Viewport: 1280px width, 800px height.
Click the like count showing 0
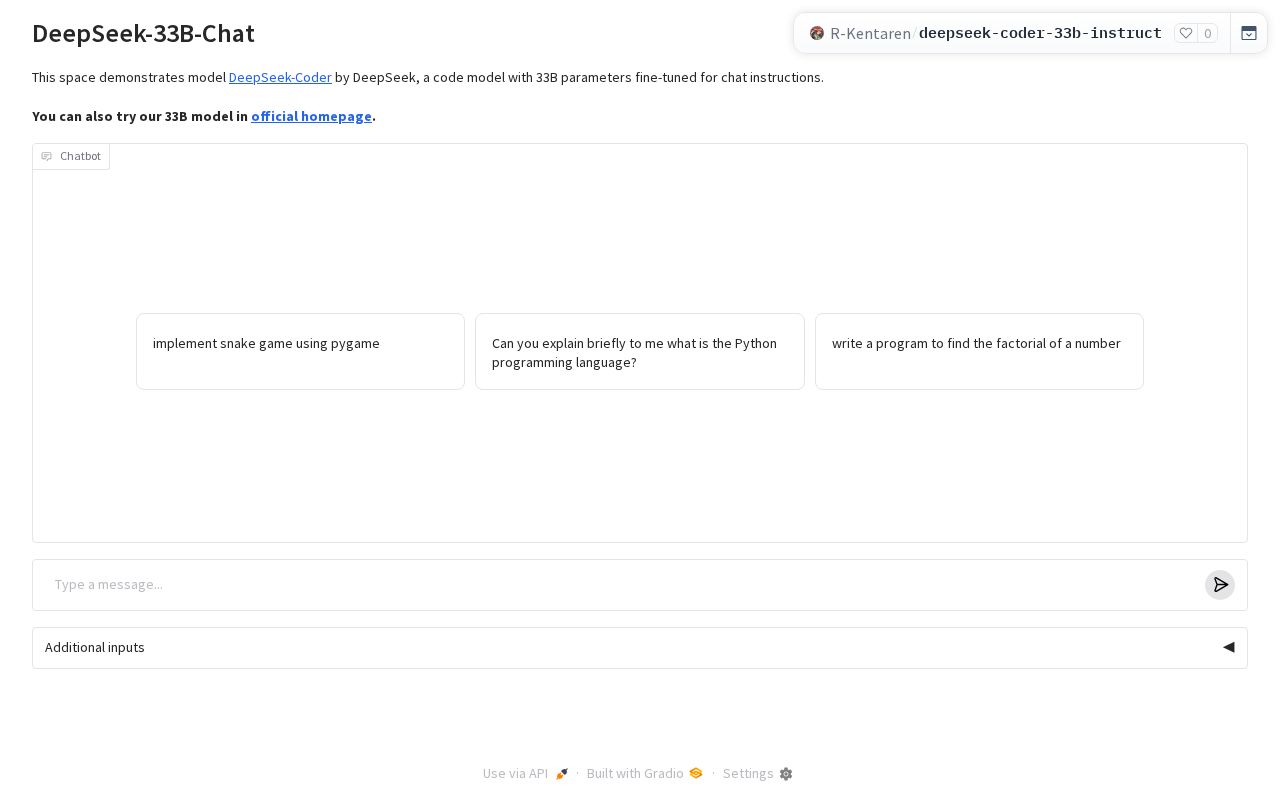[1208, 33]
